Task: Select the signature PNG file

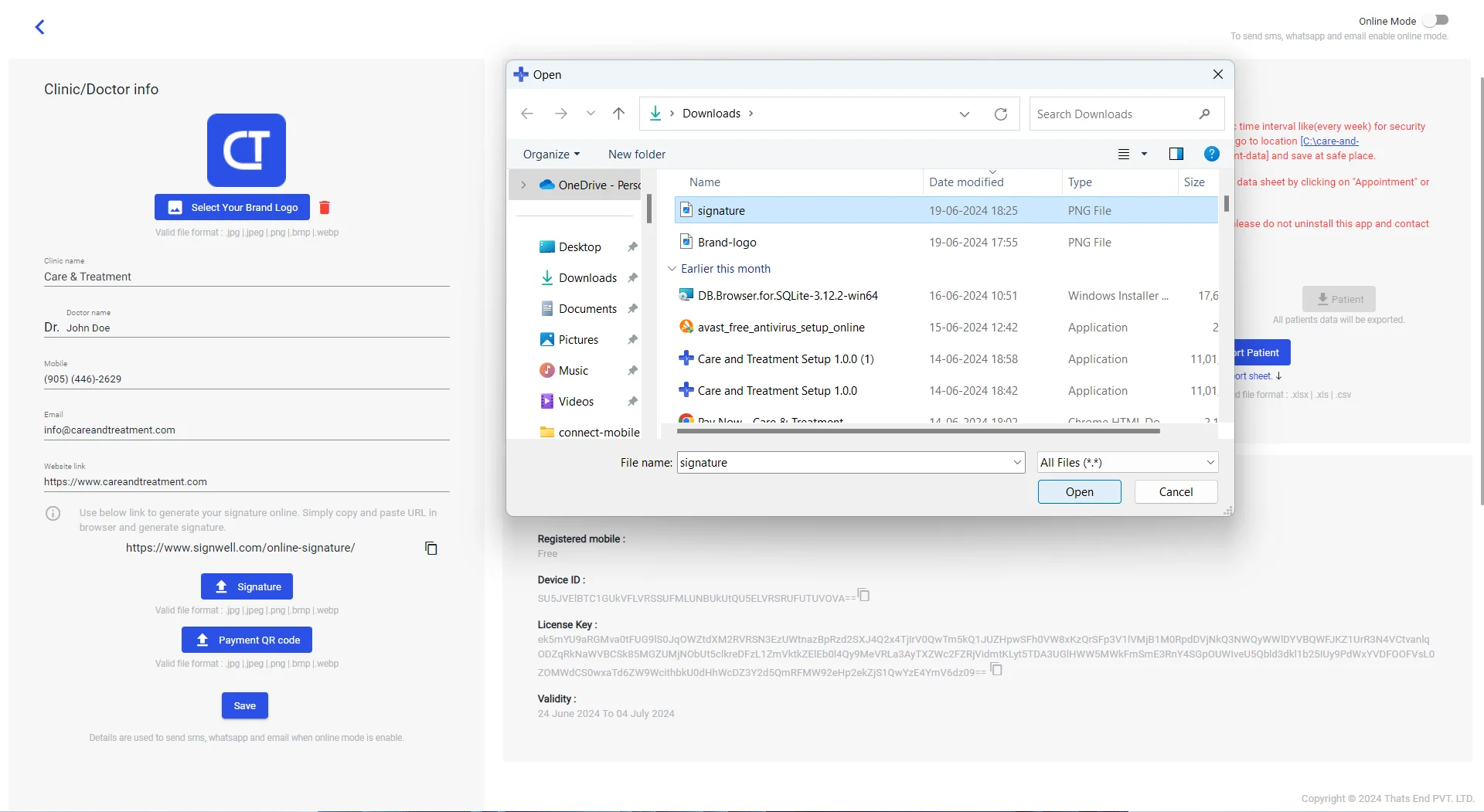Action: (946, 211)
